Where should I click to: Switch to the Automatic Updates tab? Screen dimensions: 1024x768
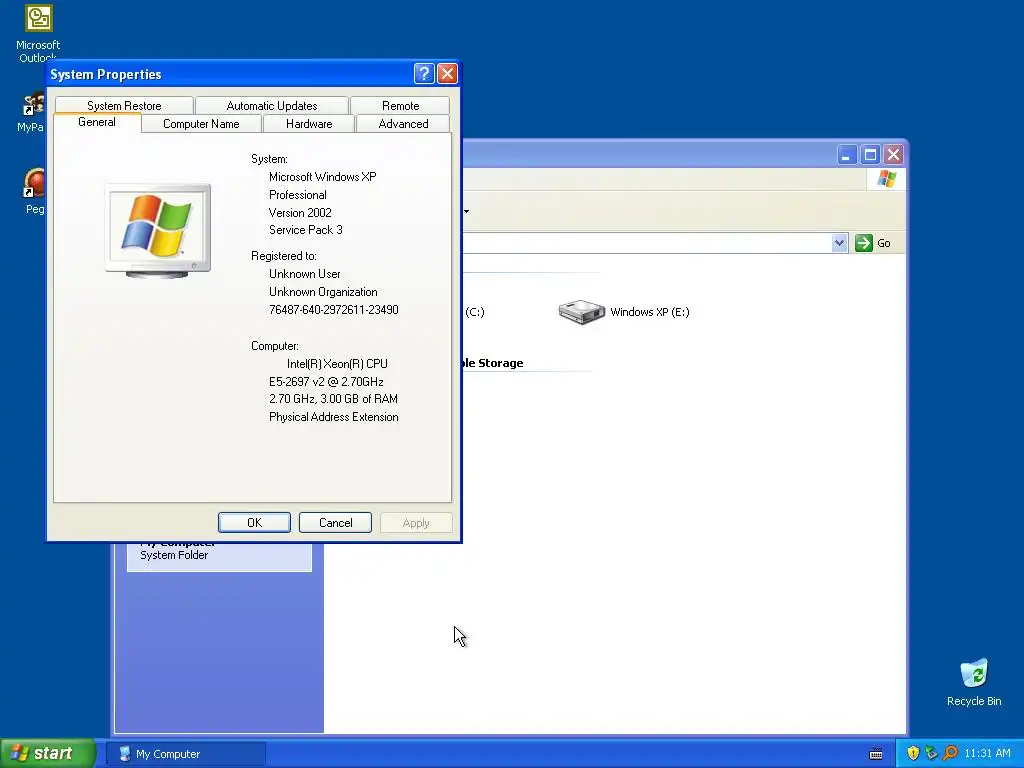pos(272,105)
